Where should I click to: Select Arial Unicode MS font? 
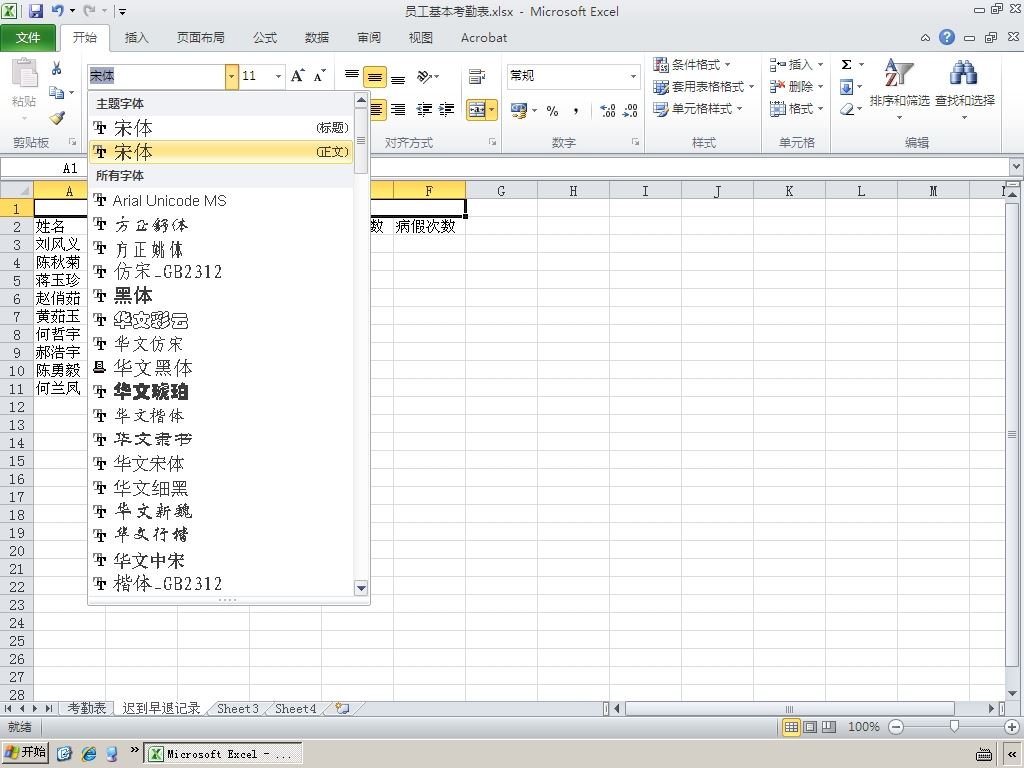(221, 200)
